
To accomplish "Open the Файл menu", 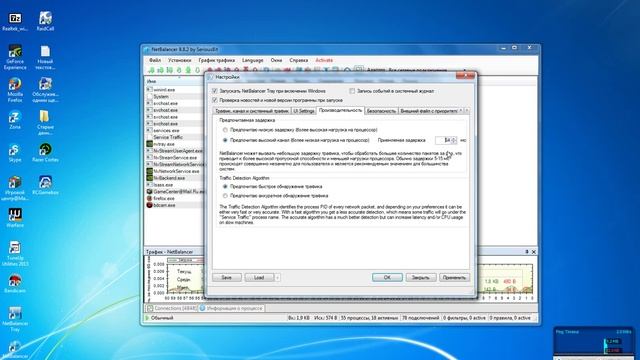I will coord(155,60).
